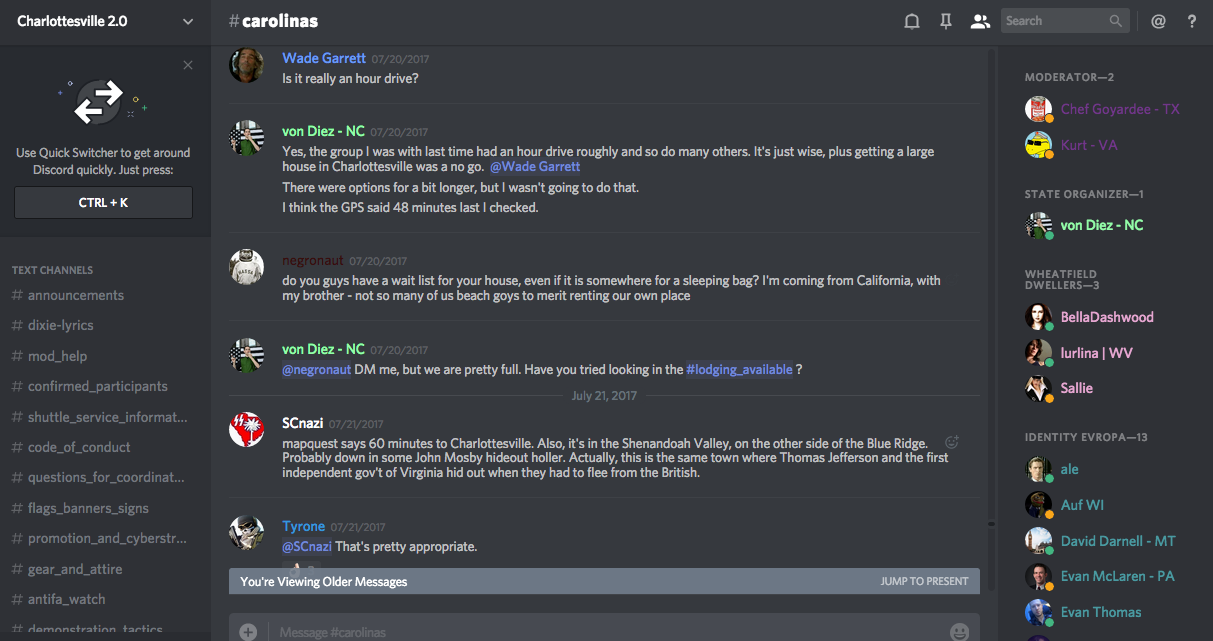Switch to the announcements channel
The height and width of the screenshot is (641, 1213).
tap(76, 295)
